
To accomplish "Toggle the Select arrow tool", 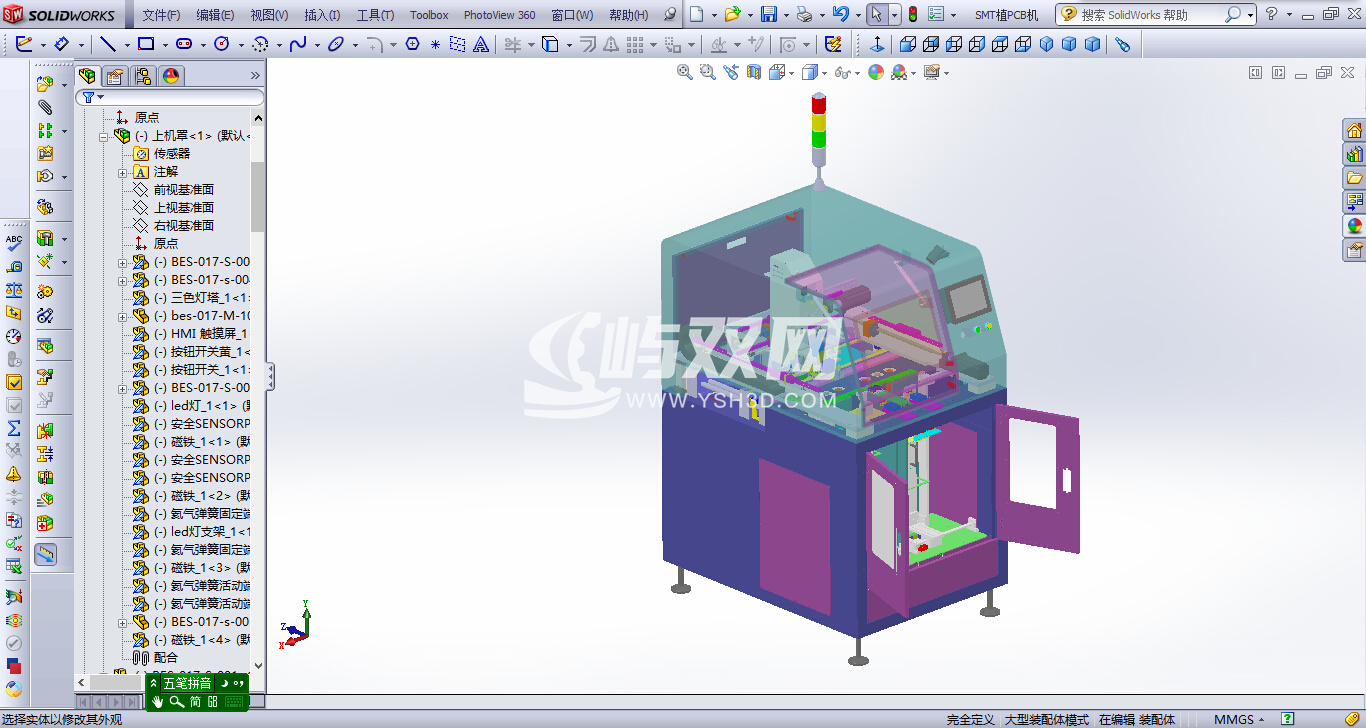I will (876, 14).
